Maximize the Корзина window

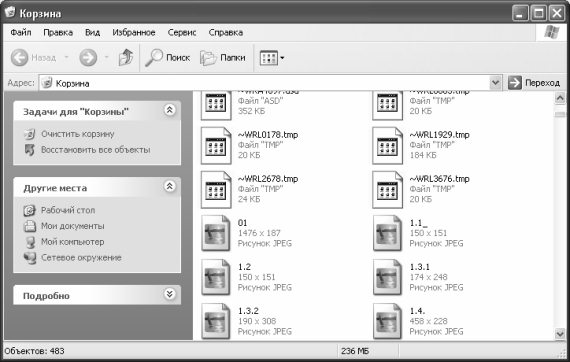click(x=538, y=13)
